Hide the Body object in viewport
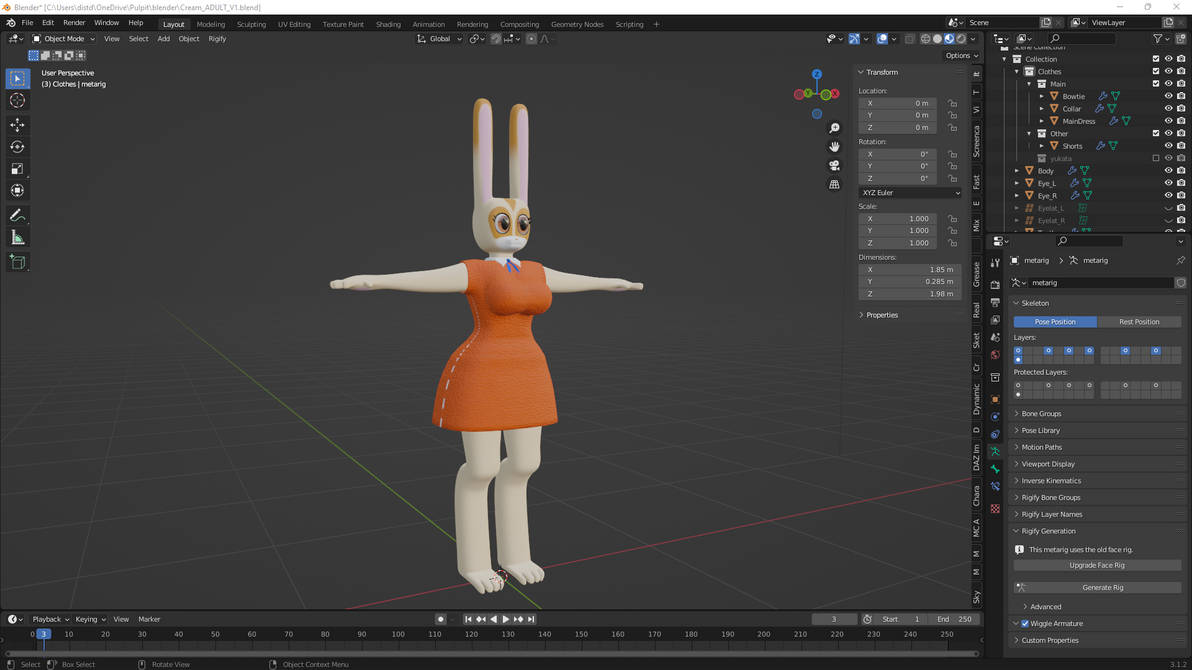The image size is (1192, 670). coord(1168,171)
